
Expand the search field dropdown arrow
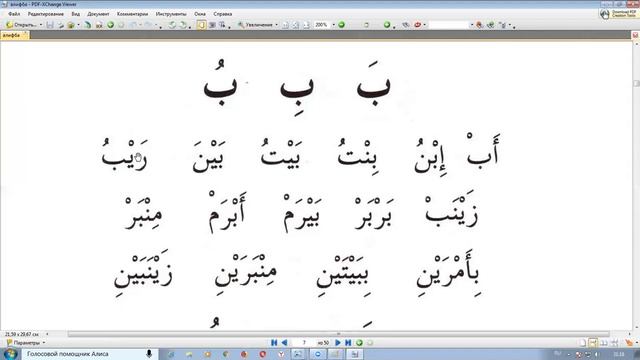472,25
